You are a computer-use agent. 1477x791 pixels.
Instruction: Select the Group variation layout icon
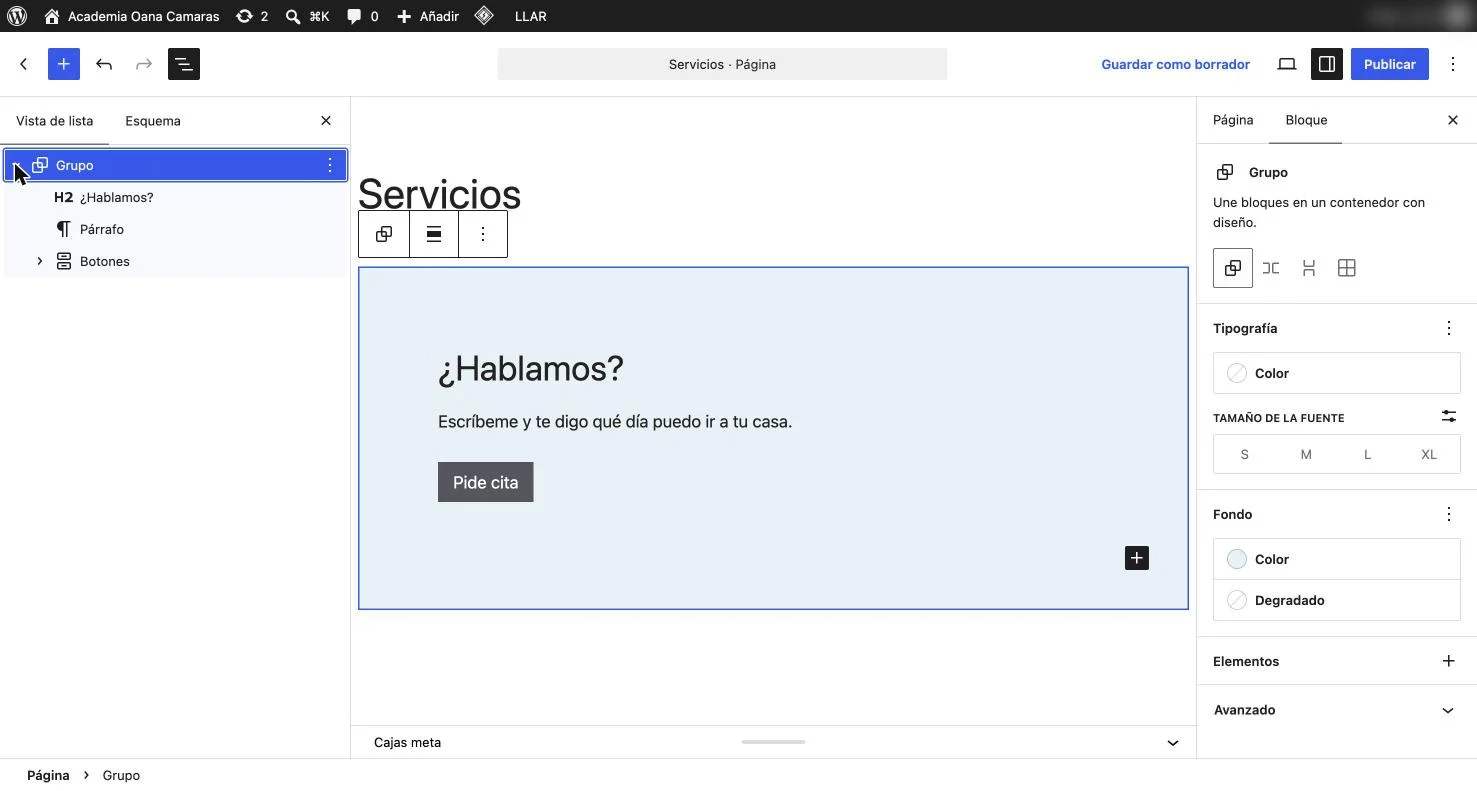point(1233,268)
